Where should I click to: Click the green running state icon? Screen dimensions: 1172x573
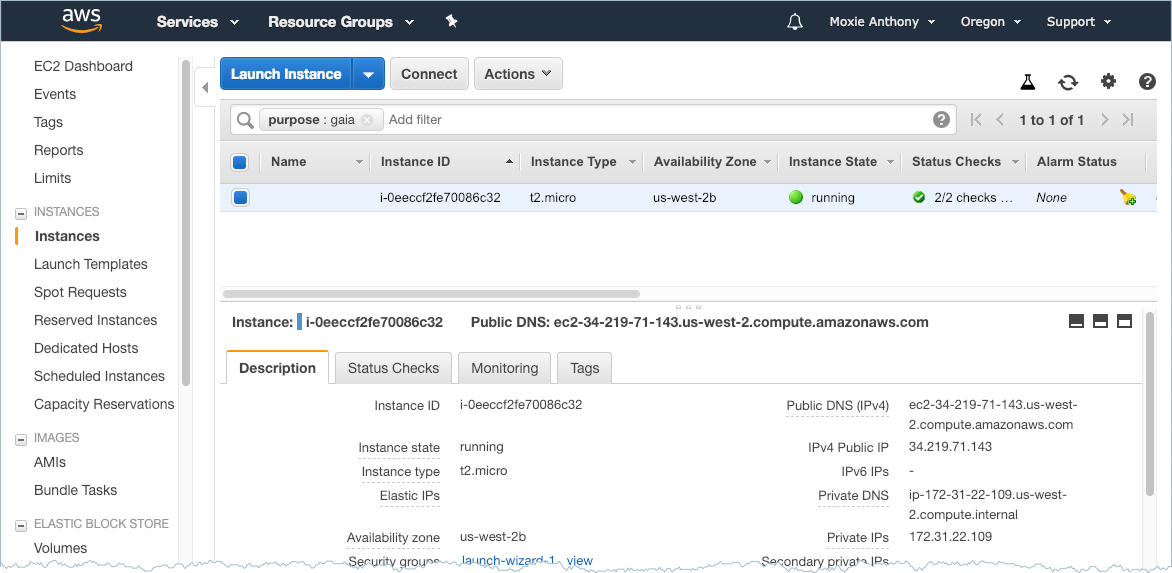(796, 198)
